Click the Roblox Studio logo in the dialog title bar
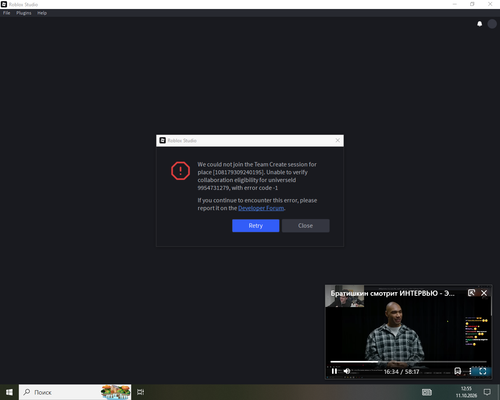 tap(163, 140)
